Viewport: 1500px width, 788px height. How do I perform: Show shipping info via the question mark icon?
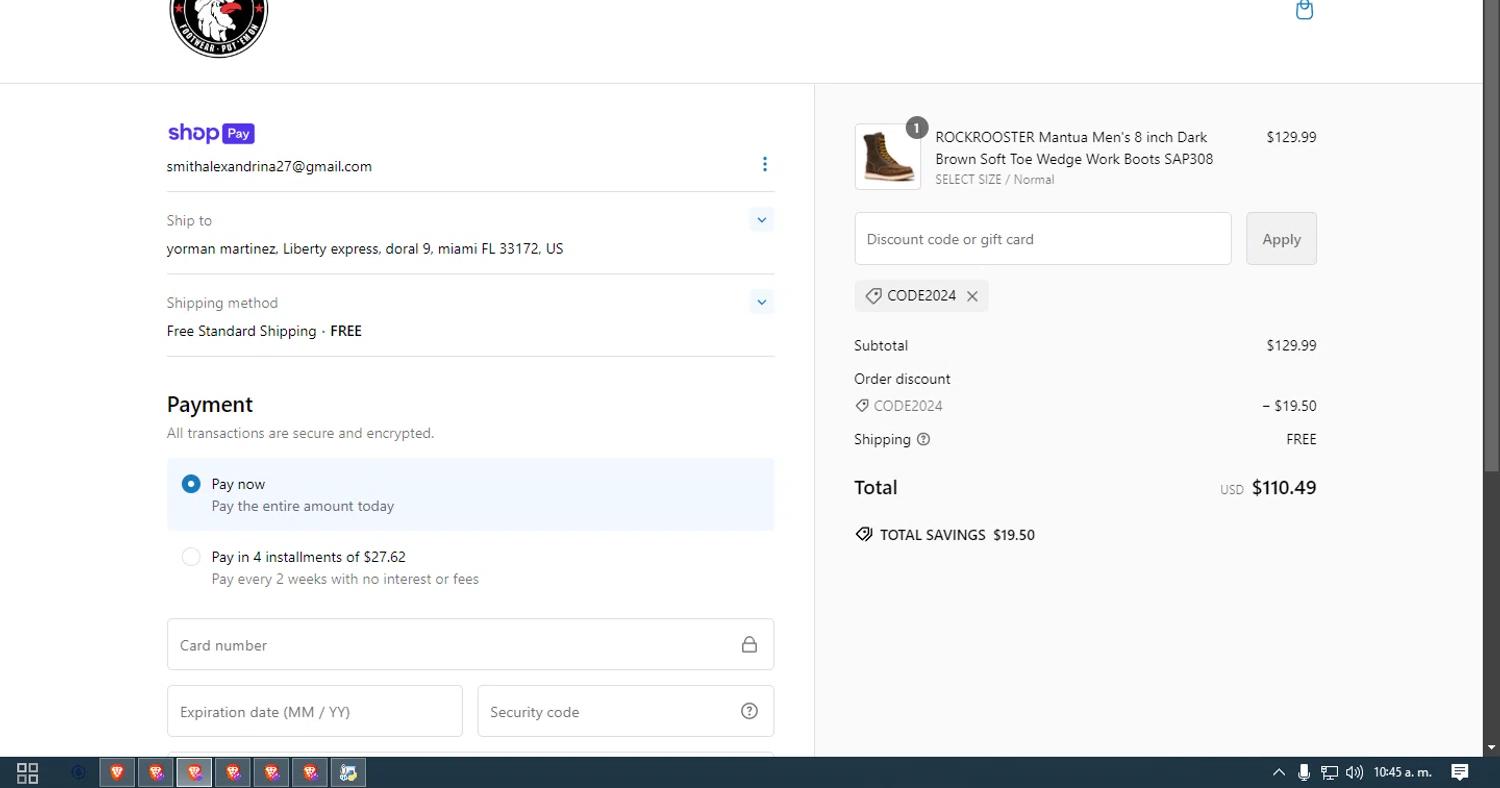(x=923, y=439)
